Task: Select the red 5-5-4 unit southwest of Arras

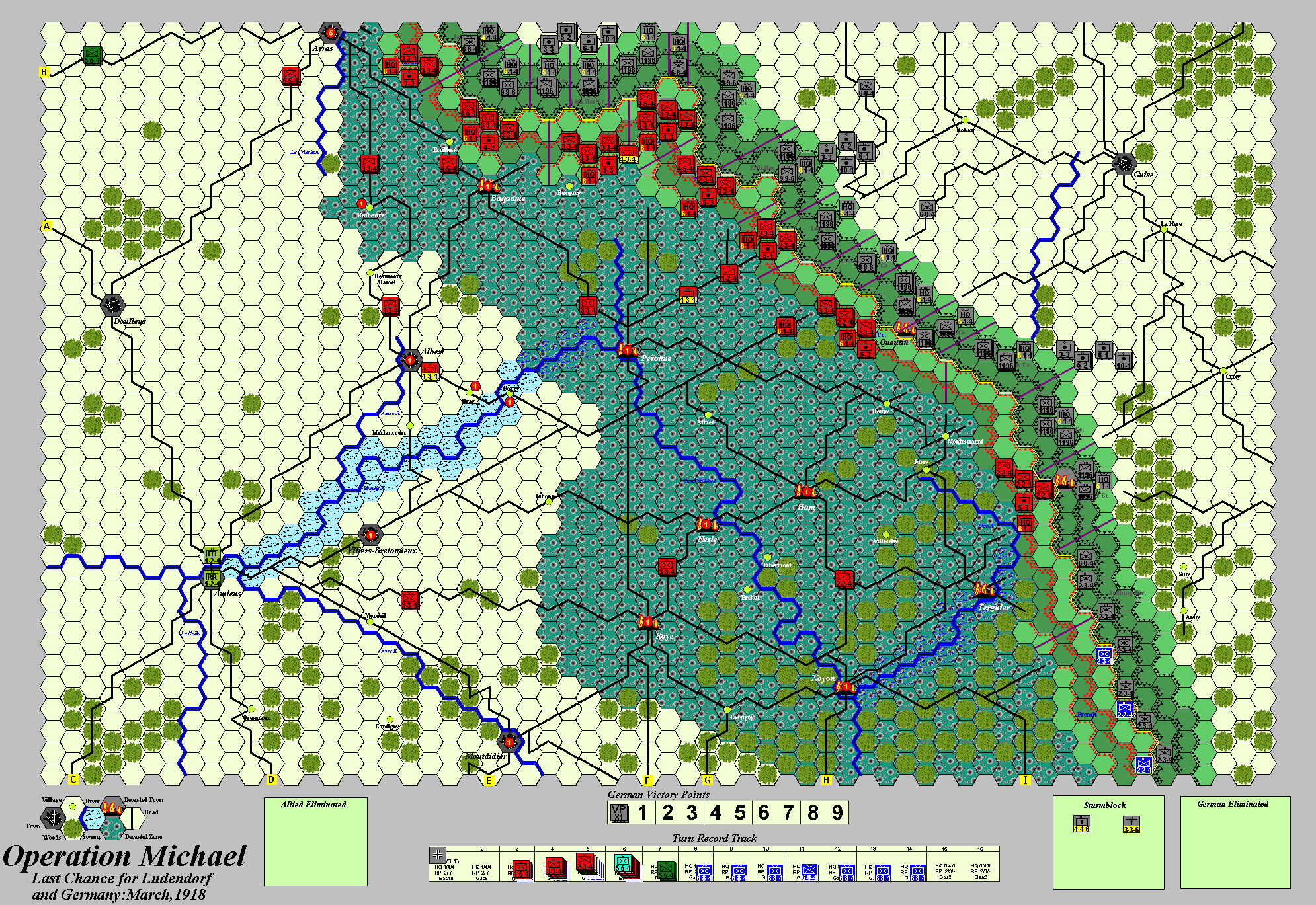Action: point(291,76)
